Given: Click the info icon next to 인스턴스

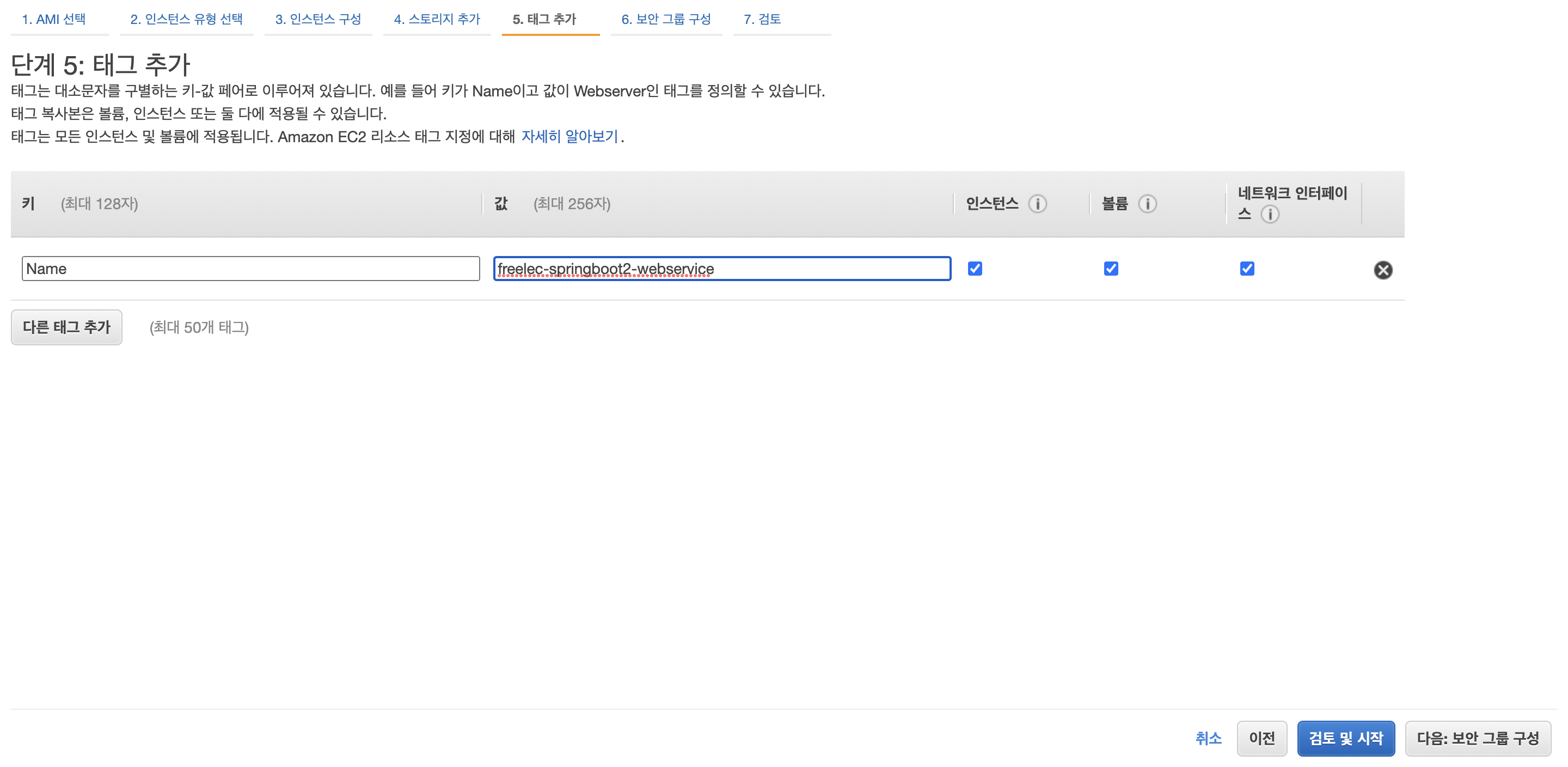Looking at the screenshot, I should pos(1037,204).
